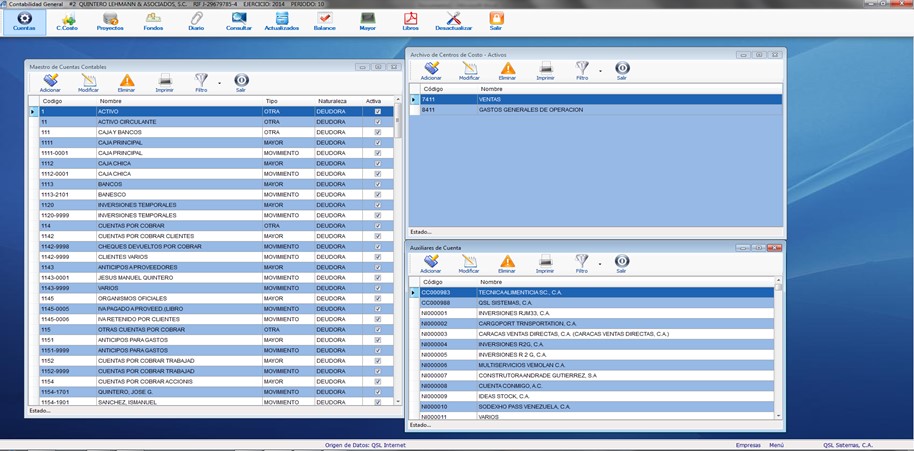Screen dimensions: 914x451
Task: Click the main toolbar Salir icon
Action: [496, 22]
